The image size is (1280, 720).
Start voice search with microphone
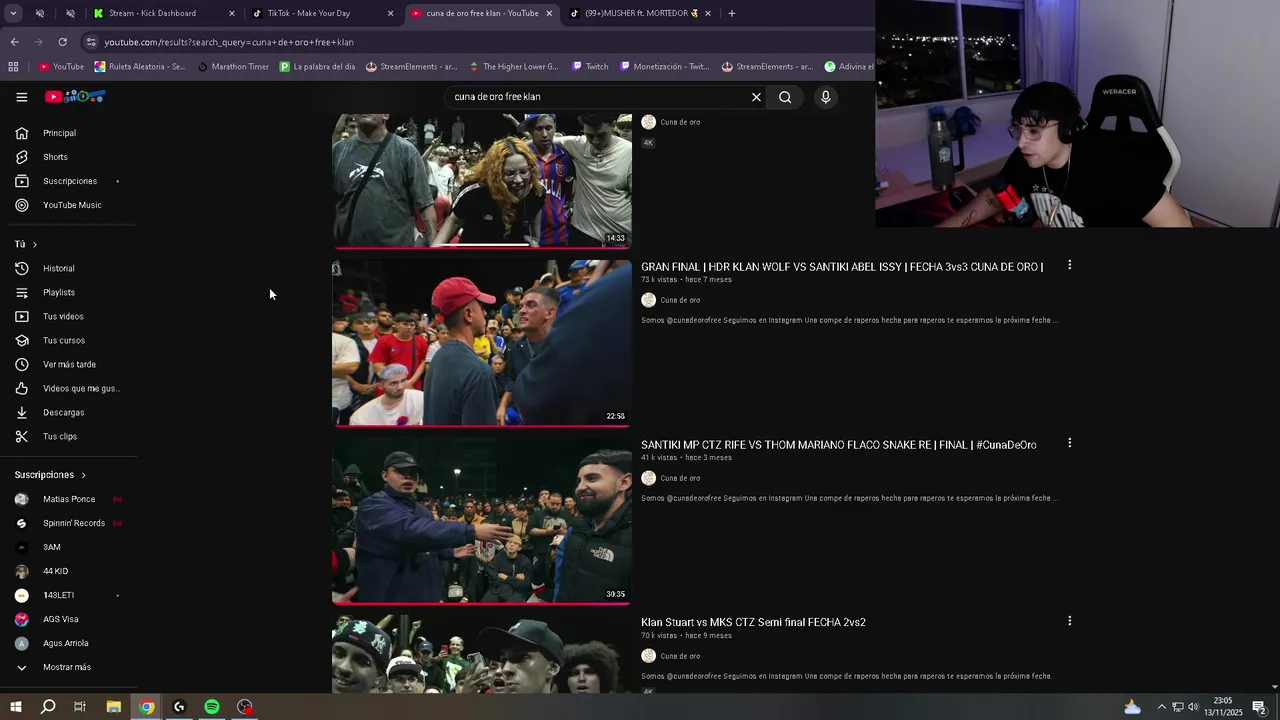[825, 97]
